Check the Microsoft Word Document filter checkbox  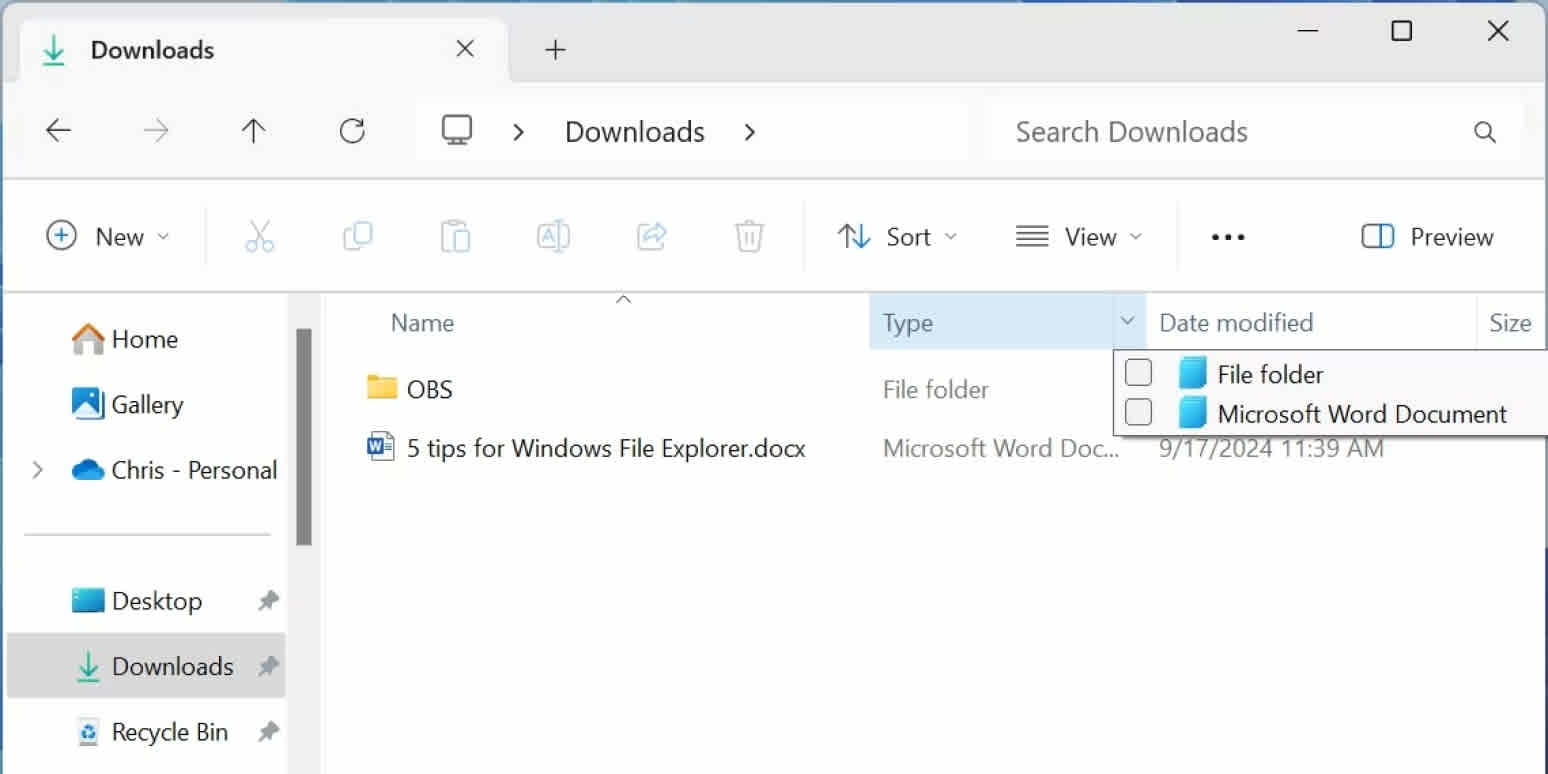click(x=1138, y=412)
